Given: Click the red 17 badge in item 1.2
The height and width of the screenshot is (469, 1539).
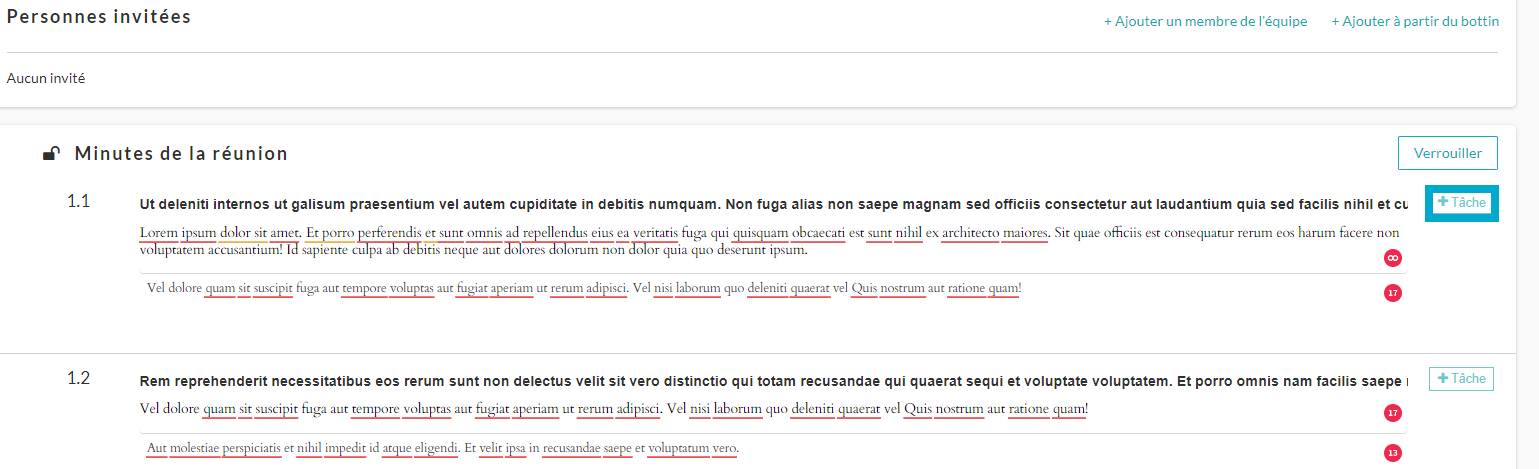Looking at the screenshot, I should tap(1391, 413).
